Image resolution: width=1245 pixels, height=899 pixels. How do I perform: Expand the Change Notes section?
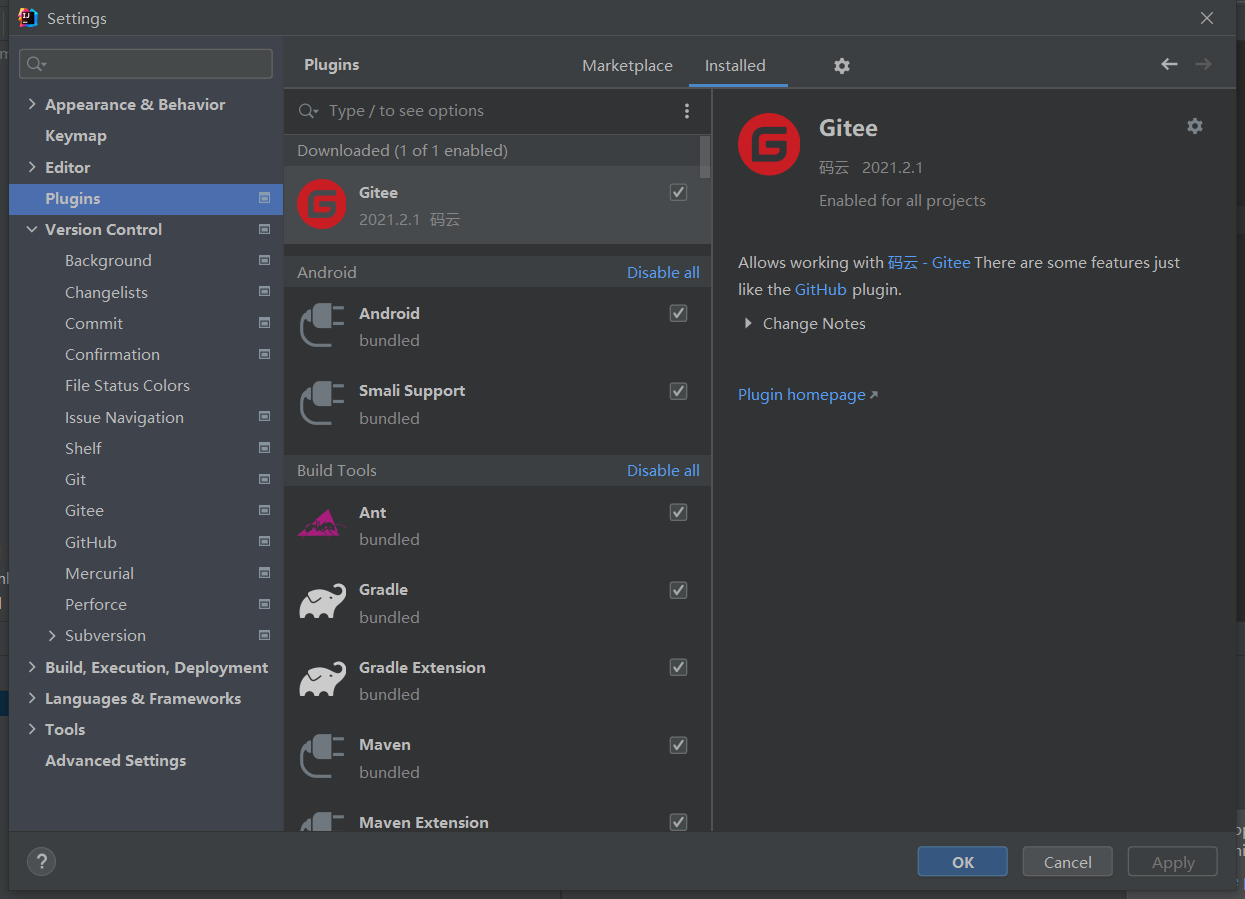pos(747,323)
